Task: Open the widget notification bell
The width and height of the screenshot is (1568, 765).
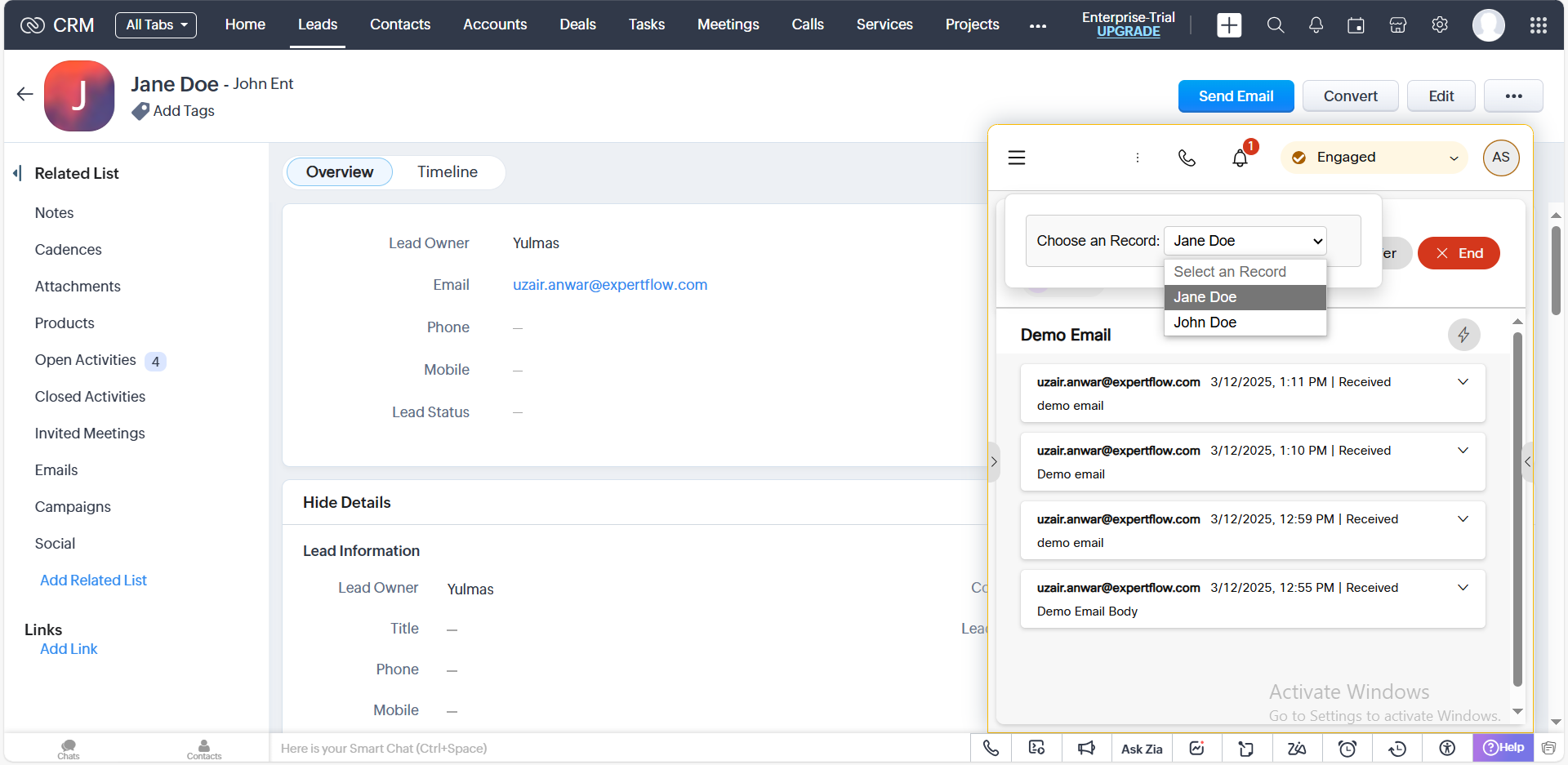Action: coord(1240,158)
